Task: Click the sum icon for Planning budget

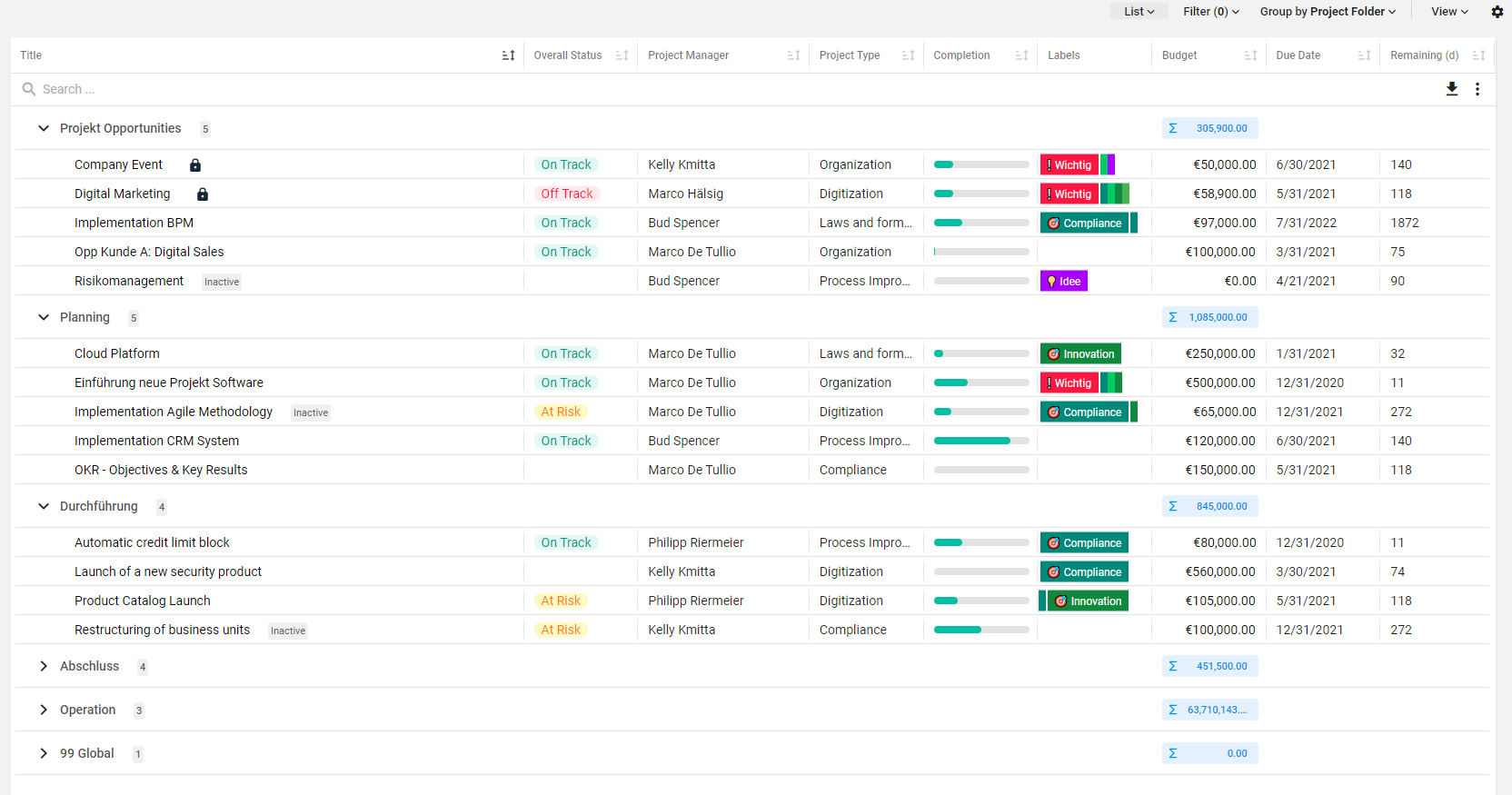Action: point(1173,317)
